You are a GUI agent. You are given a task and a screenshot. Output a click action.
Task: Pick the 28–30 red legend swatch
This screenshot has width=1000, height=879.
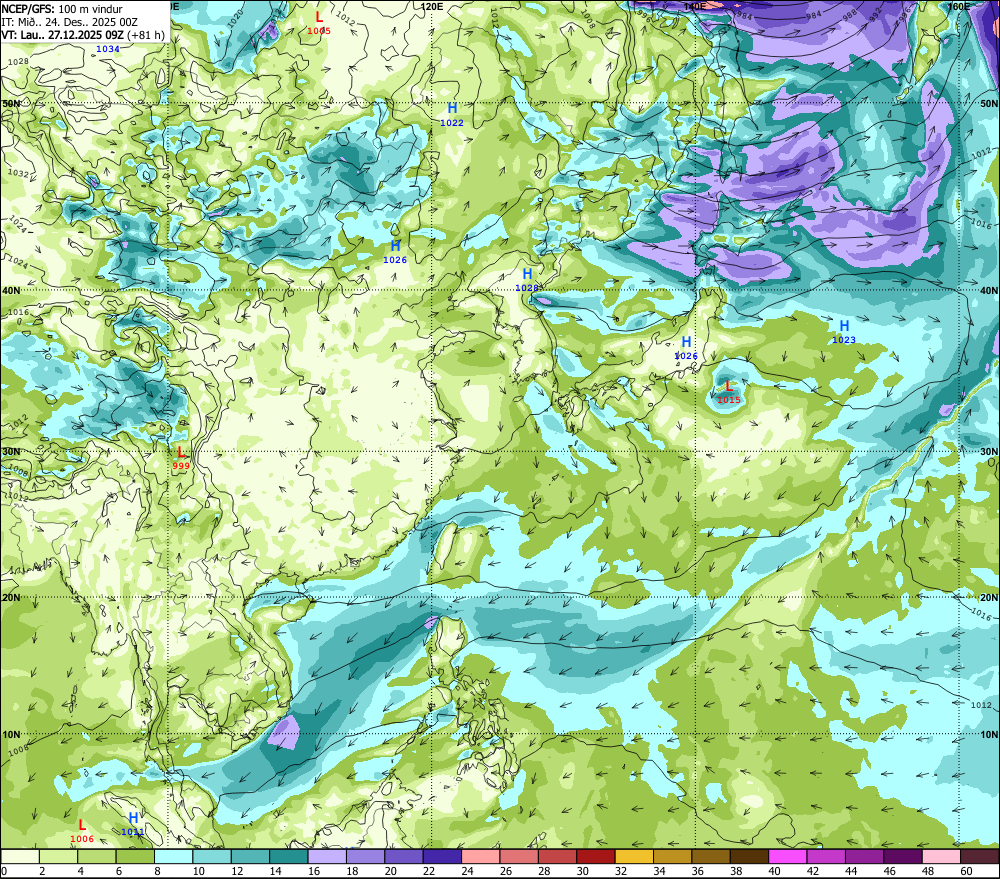pos(557,856)
